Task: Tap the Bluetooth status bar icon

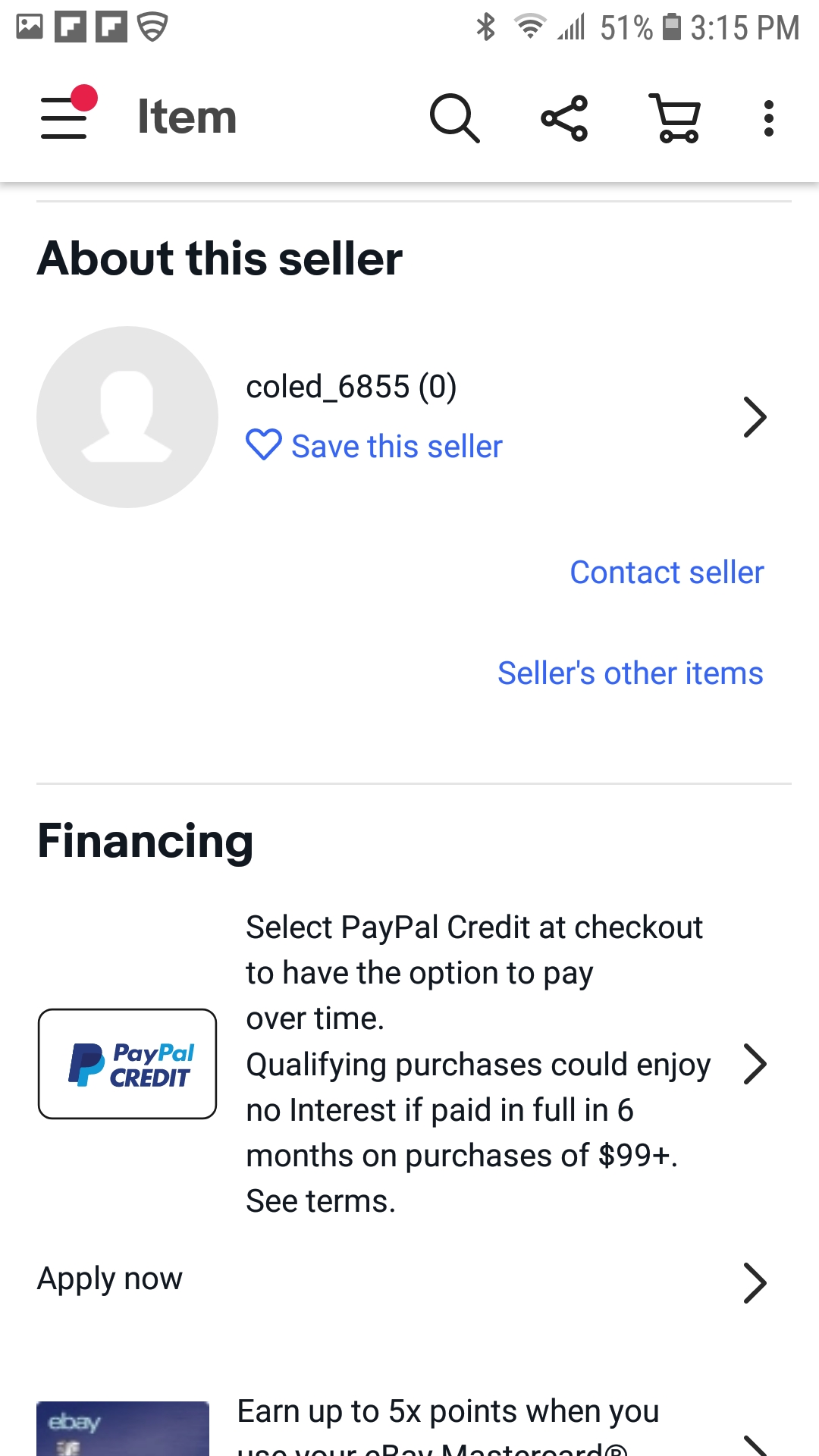Action: (485, 27)
